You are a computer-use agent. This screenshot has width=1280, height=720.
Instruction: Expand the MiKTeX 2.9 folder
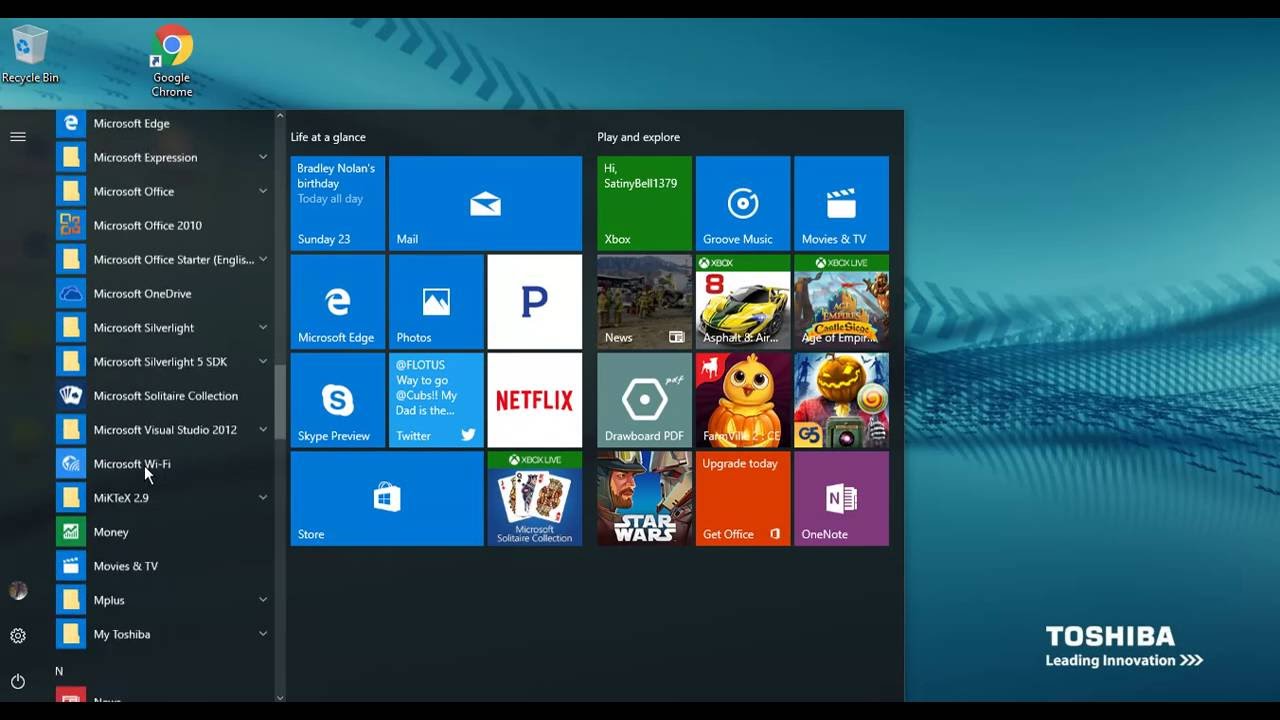point(263,497)
